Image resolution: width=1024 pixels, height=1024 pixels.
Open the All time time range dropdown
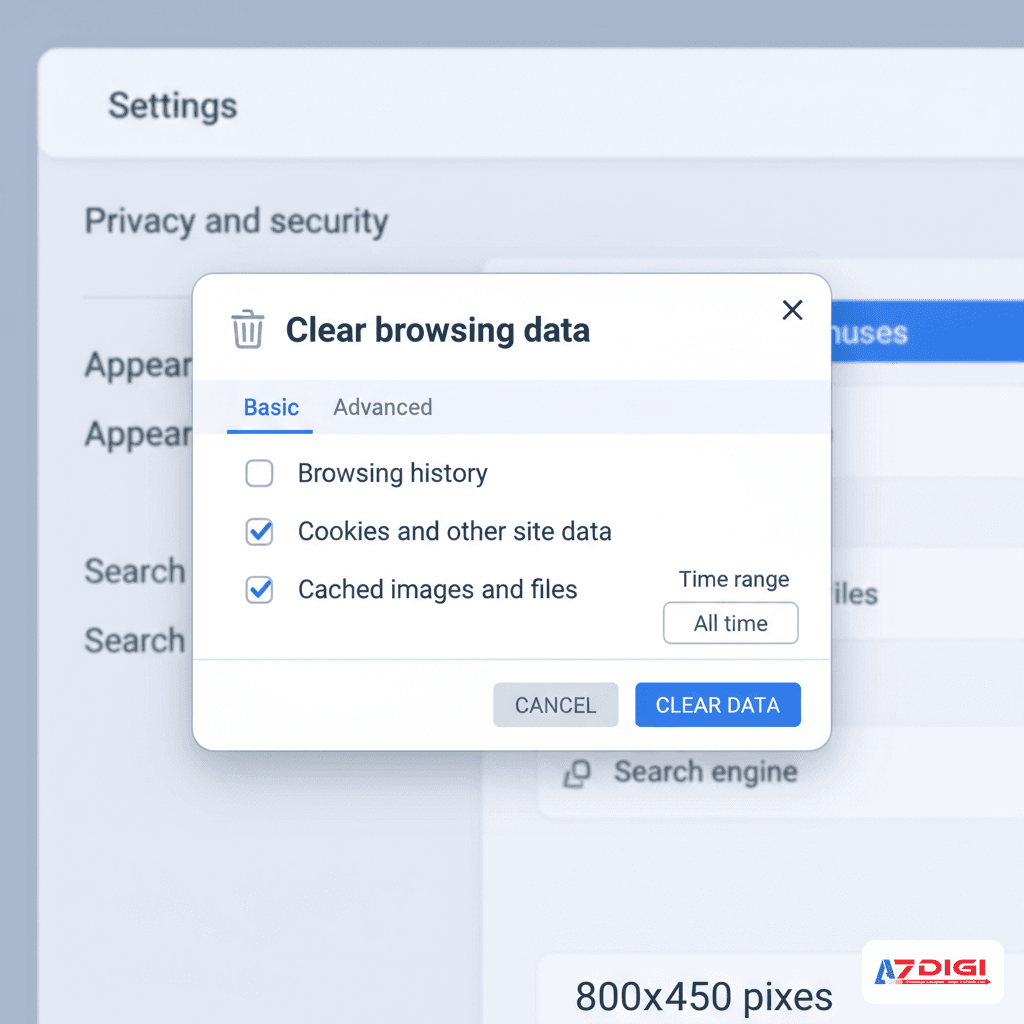pos(730,623)
